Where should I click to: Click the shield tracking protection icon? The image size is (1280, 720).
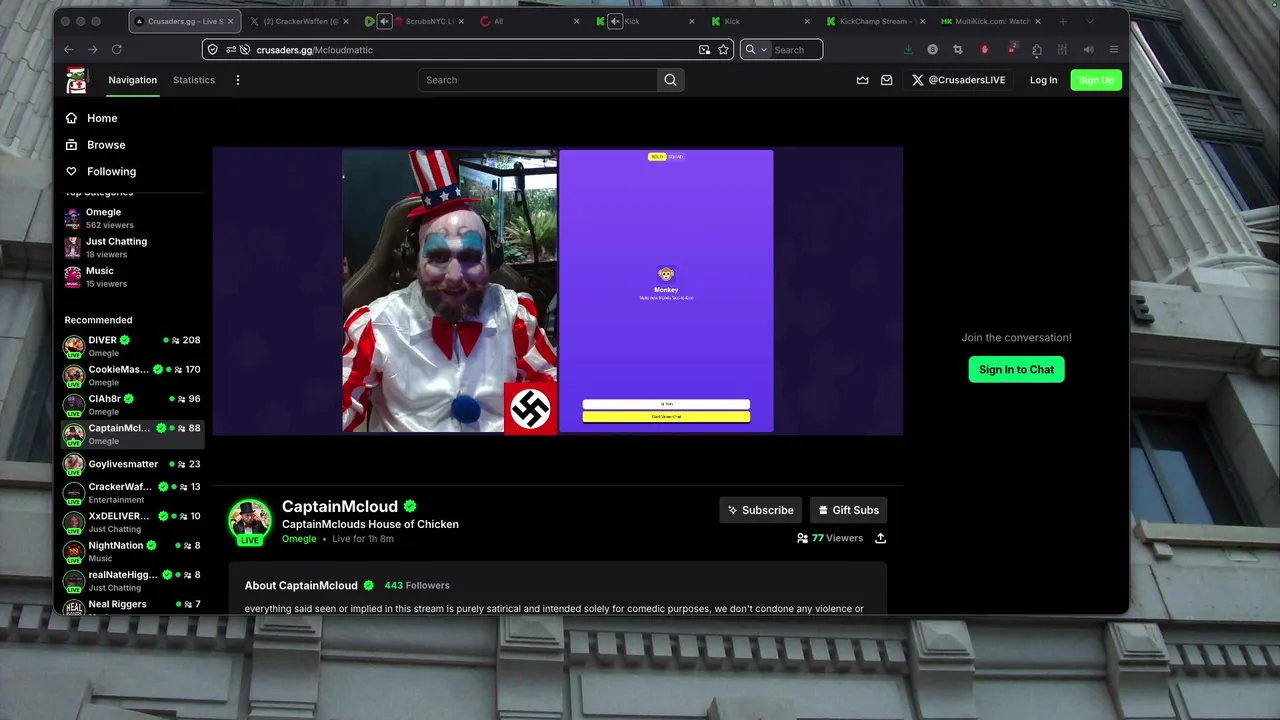212,50
